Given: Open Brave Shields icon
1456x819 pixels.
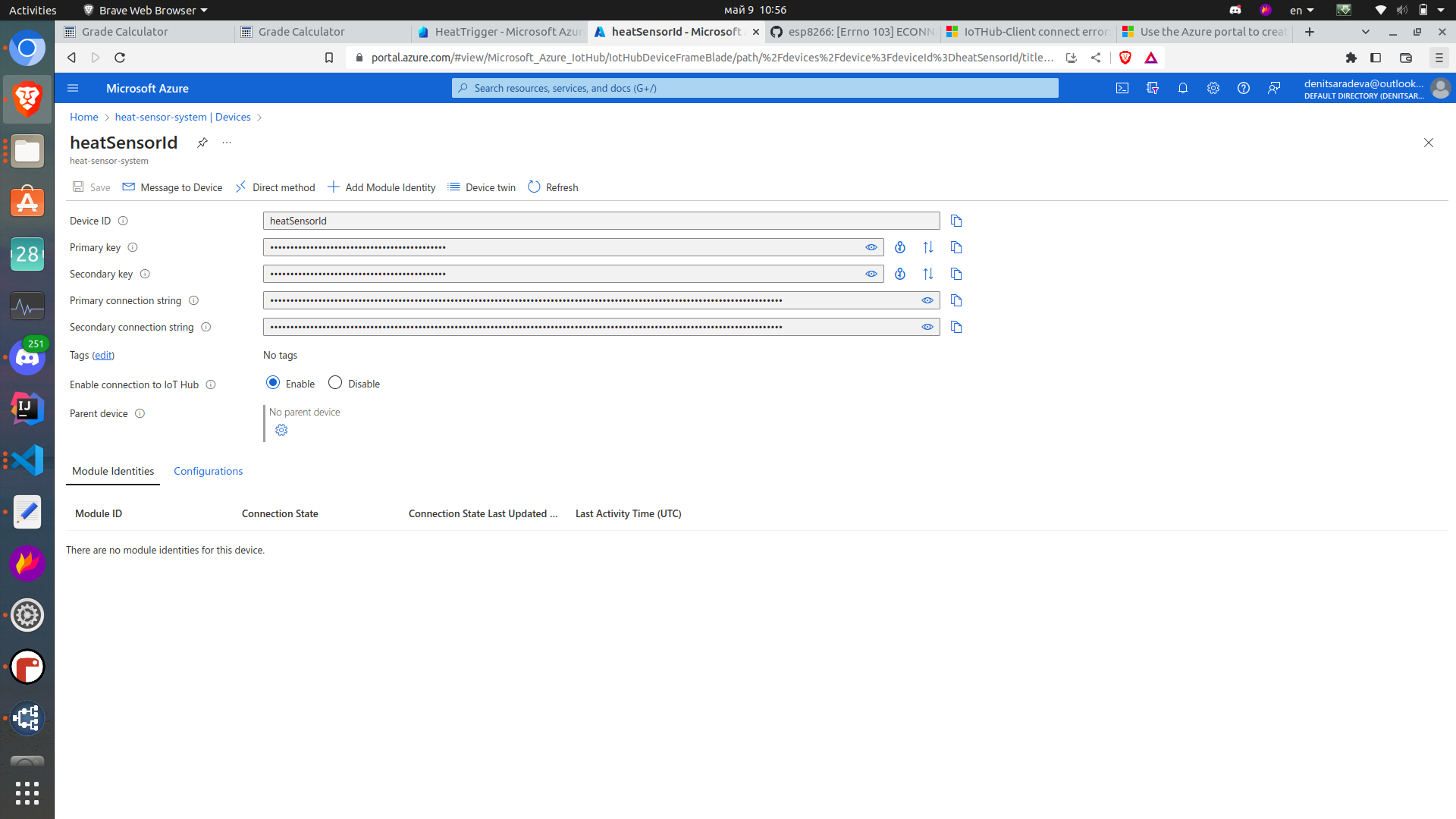Looking at the screenshot, I should click(1125, 58).
